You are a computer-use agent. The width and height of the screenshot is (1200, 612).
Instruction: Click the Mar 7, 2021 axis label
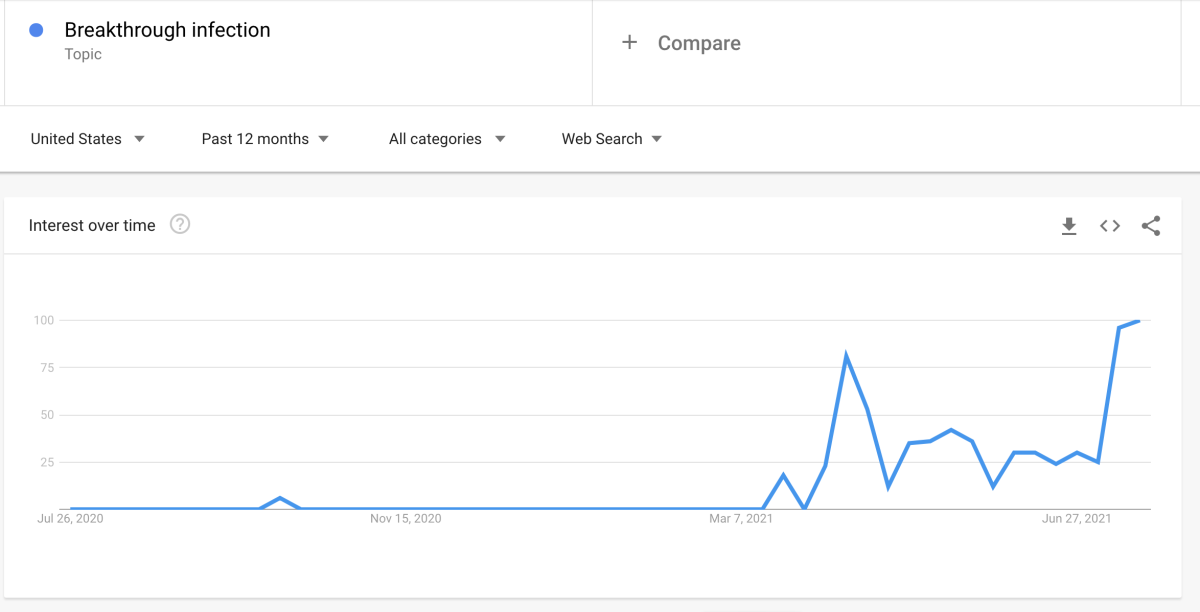coord(741,518)
